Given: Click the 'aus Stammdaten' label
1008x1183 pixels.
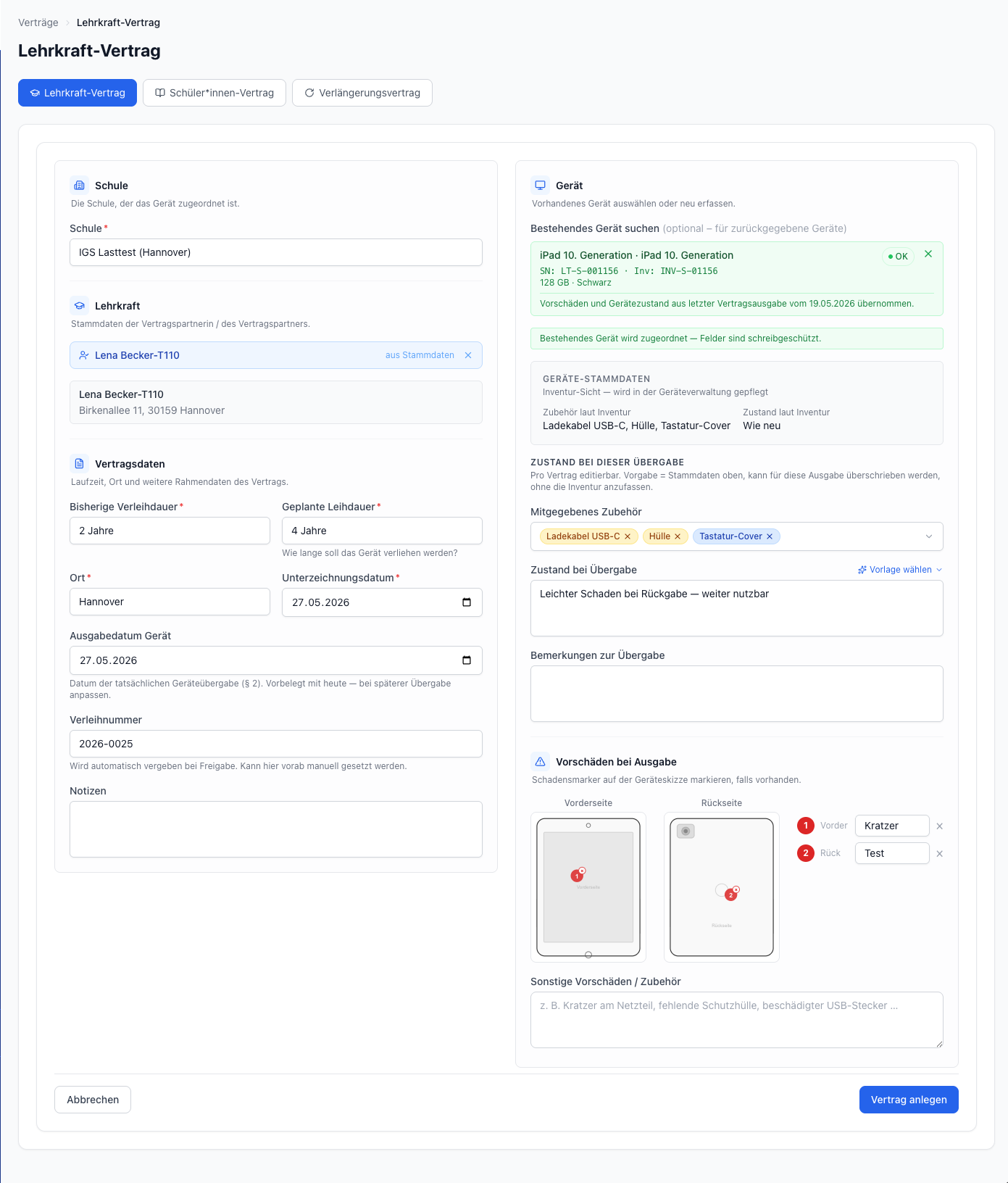Looking at the screenshot, I should 420,355.
